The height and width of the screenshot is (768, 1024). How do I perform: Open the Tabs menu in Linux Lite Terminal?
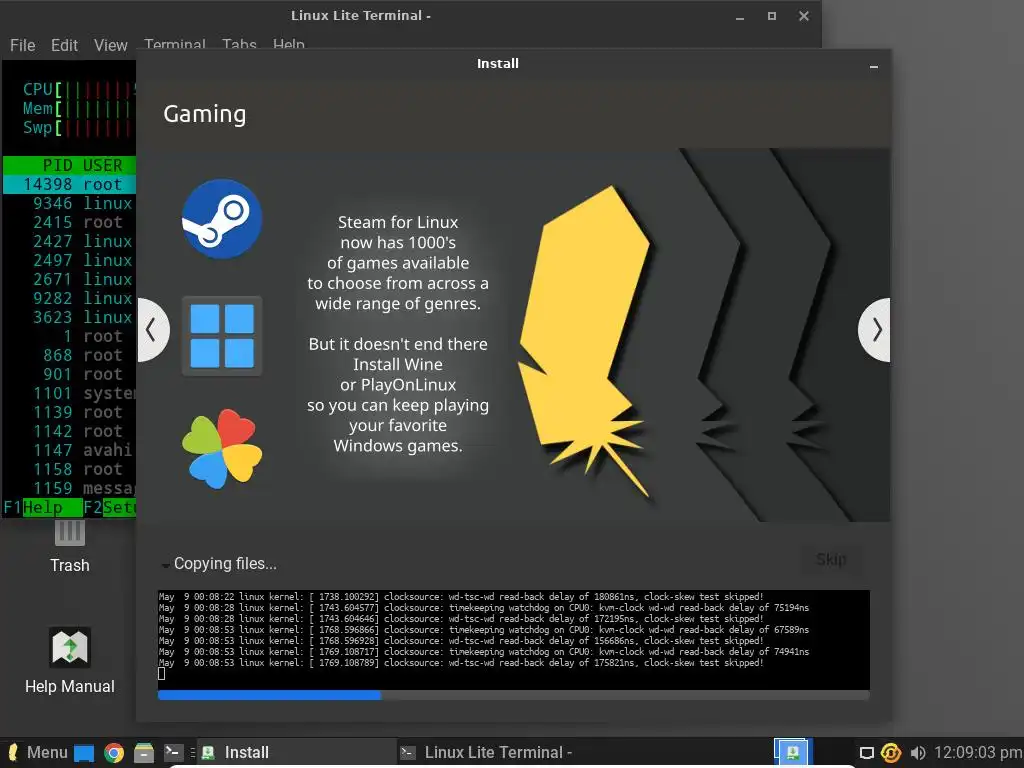point(239,44)
